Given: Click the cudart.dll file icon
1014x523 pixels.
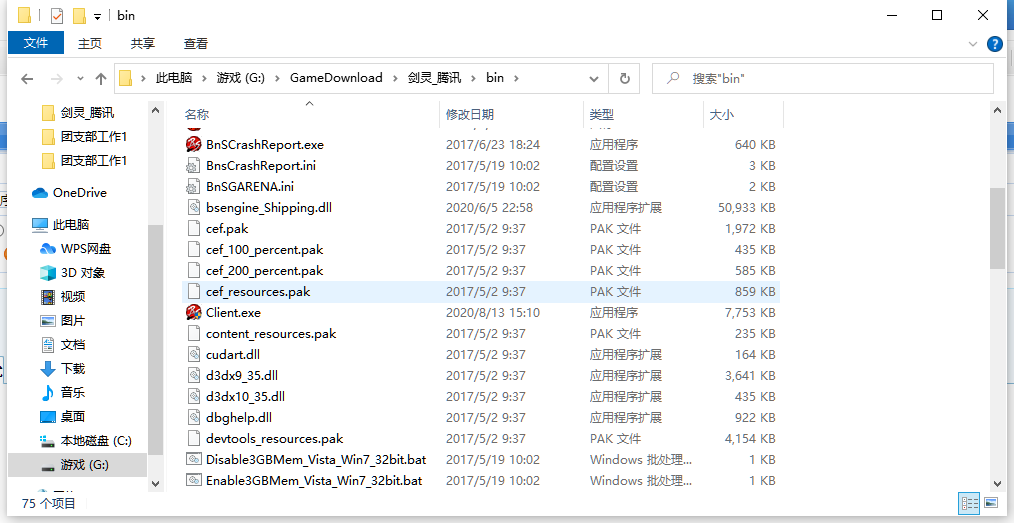Looking at the screenshot, I should click(193, 354).
